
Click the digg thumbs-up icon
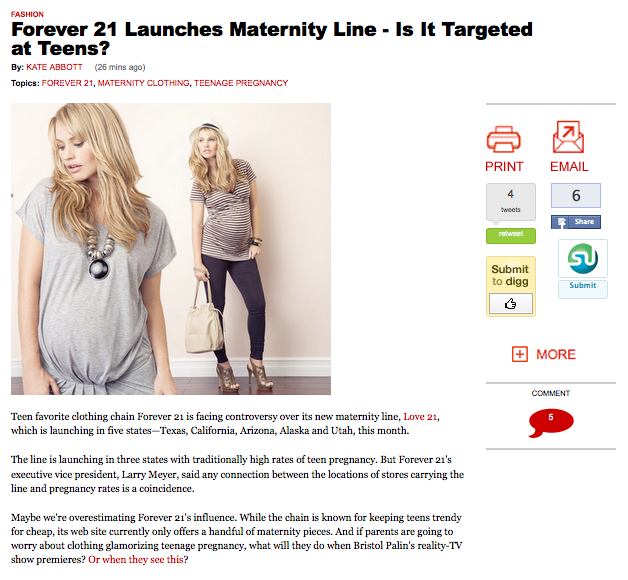point(511,304)
